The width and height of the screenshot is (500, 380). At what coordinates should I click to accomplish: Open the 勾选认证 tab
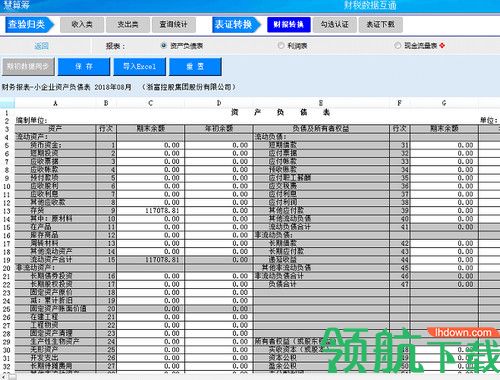click(335, 24)
